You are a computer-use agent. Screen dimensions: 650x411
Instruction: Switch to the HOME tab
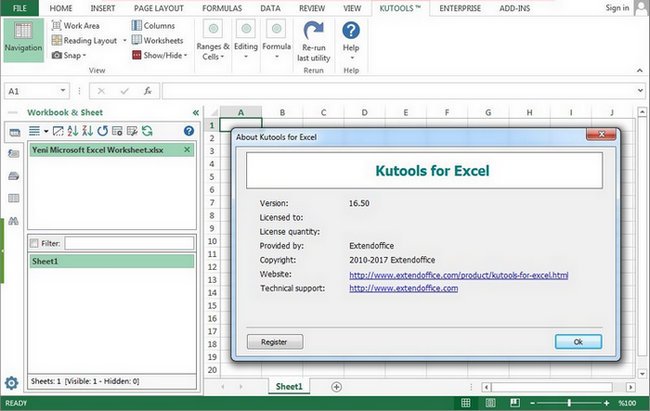61,8
